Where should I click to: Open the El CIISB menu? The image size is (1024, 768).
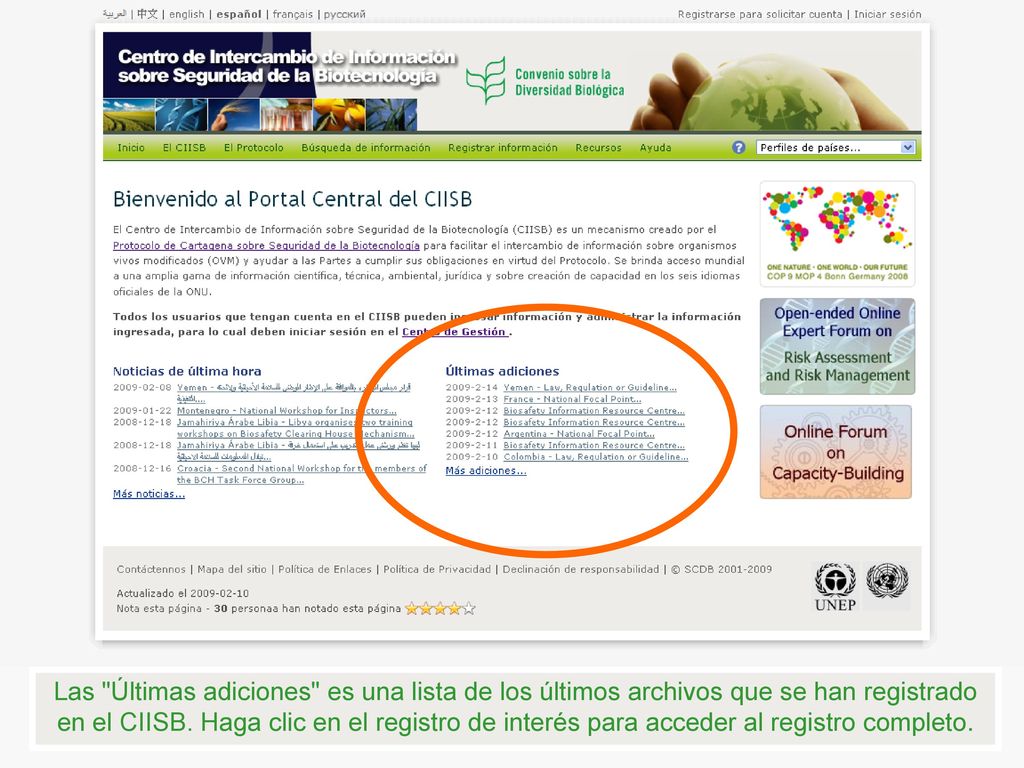tap(184, 148)
